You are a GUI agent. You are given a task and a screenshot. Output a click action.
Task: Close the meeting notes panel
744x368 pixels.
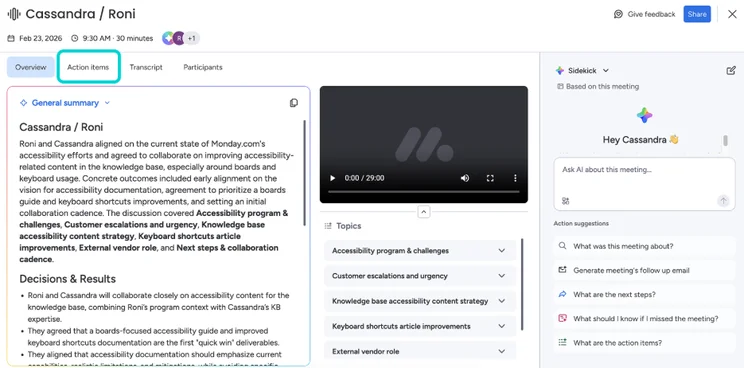tap(732, 14)
